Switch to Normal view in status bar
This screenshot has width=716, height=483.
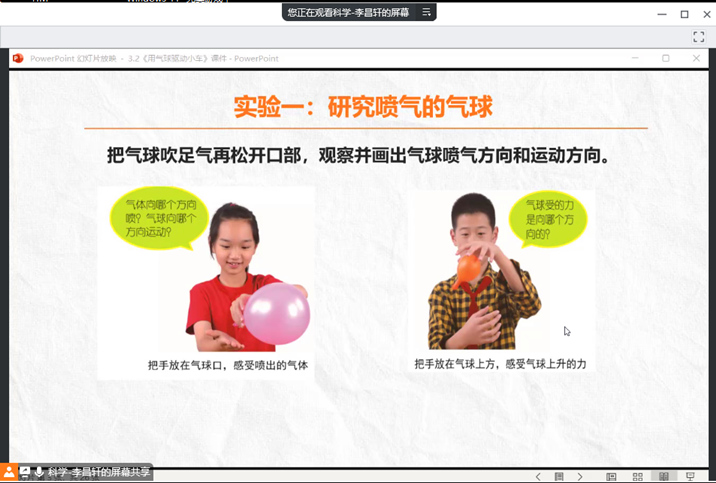pyautogui.click(x=611, y=477)
